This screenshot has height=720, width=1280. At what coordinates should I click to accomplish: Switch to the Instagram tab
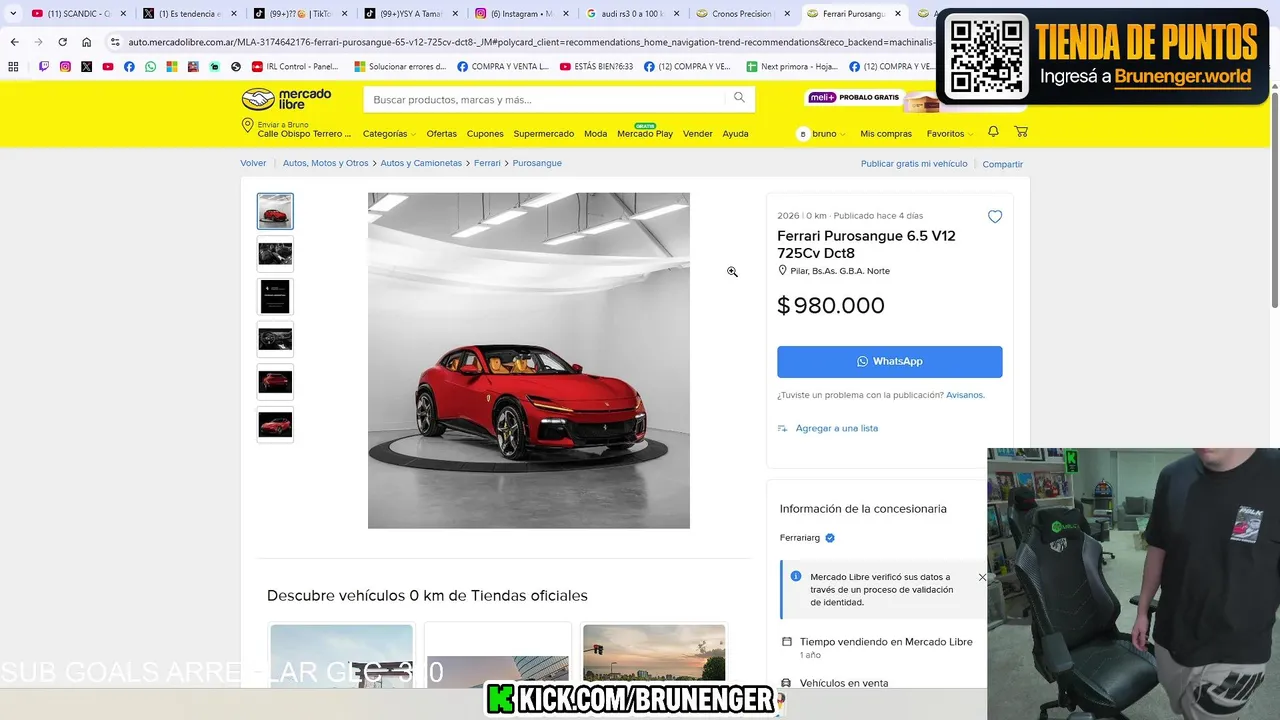(520, 14)
